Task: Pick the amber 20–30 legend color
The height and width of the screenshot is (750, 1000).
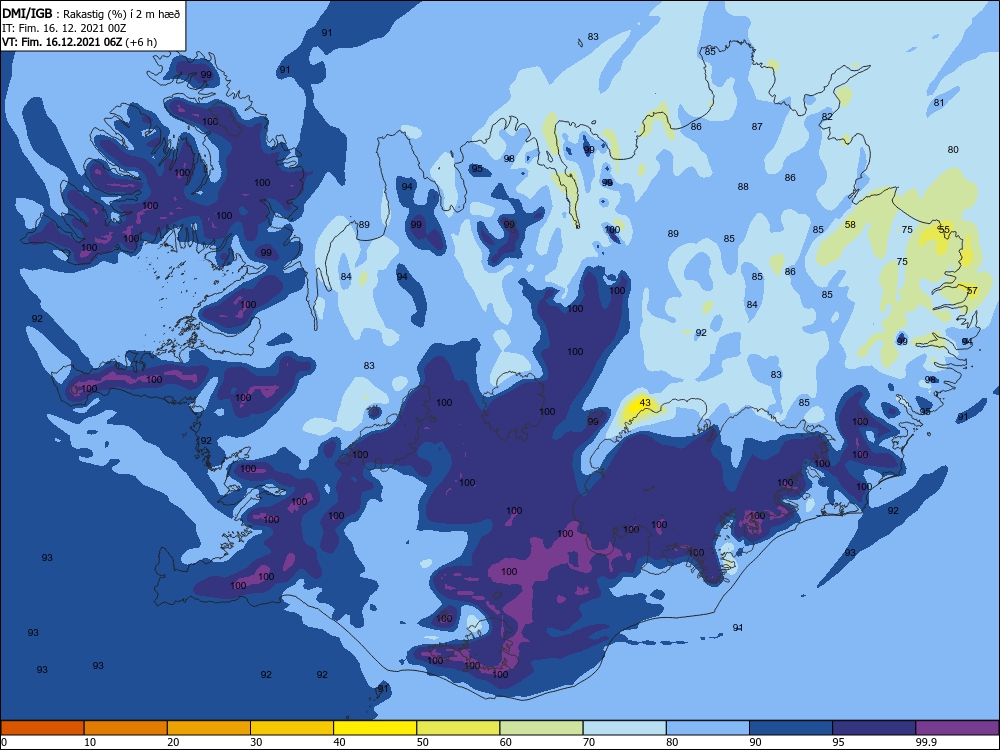Action: [x=209, y=728]
